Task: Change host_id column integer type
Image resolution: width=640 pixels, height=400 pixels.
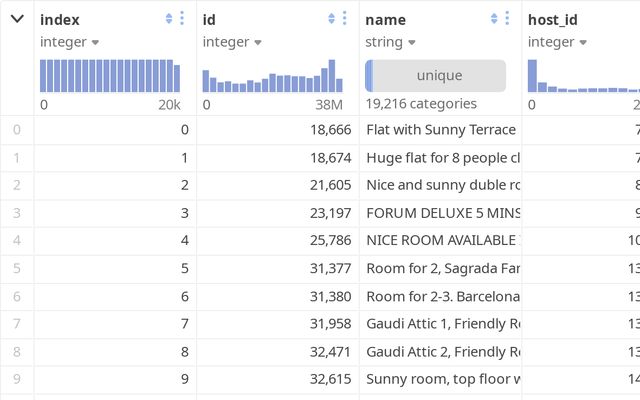Action: click(557, 42)
